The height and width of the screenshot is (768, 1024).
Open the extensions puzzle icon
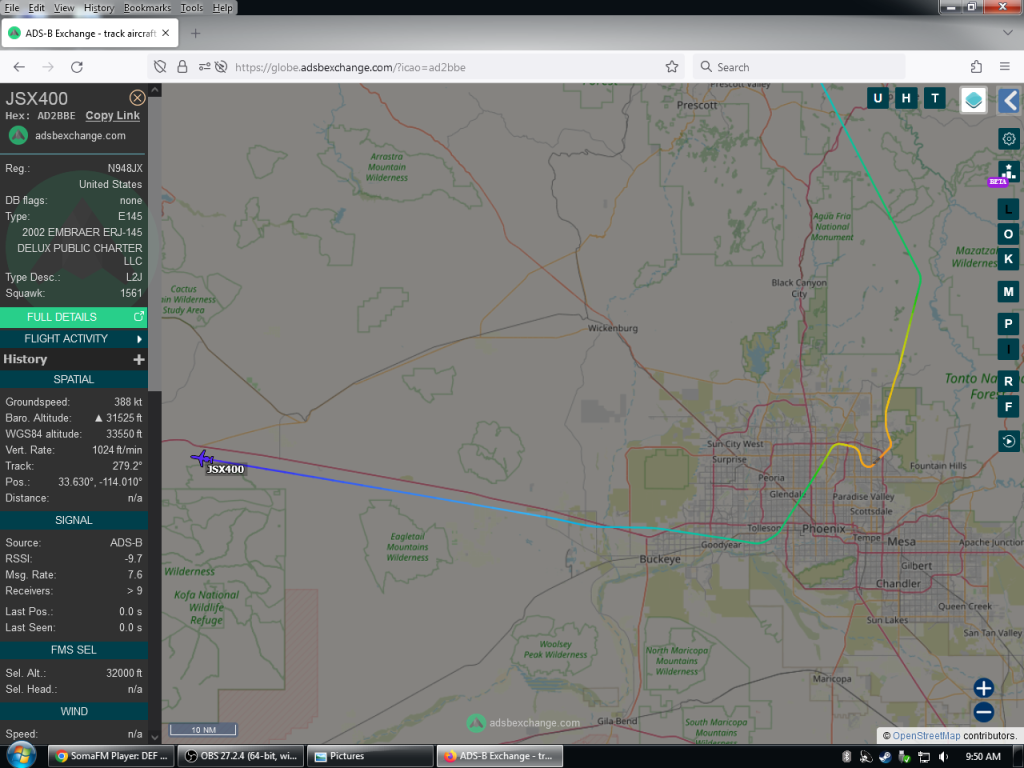976,67
